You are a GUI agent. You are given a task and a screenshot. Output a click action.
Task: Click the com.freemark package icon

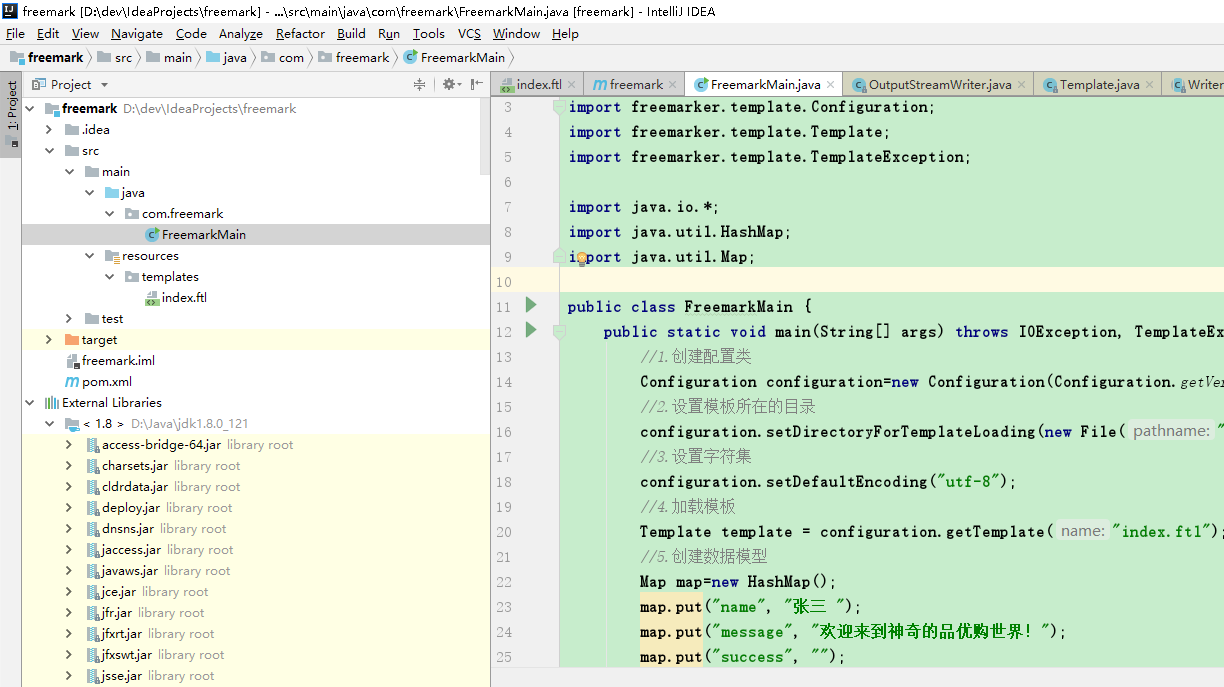click(132, 214)
